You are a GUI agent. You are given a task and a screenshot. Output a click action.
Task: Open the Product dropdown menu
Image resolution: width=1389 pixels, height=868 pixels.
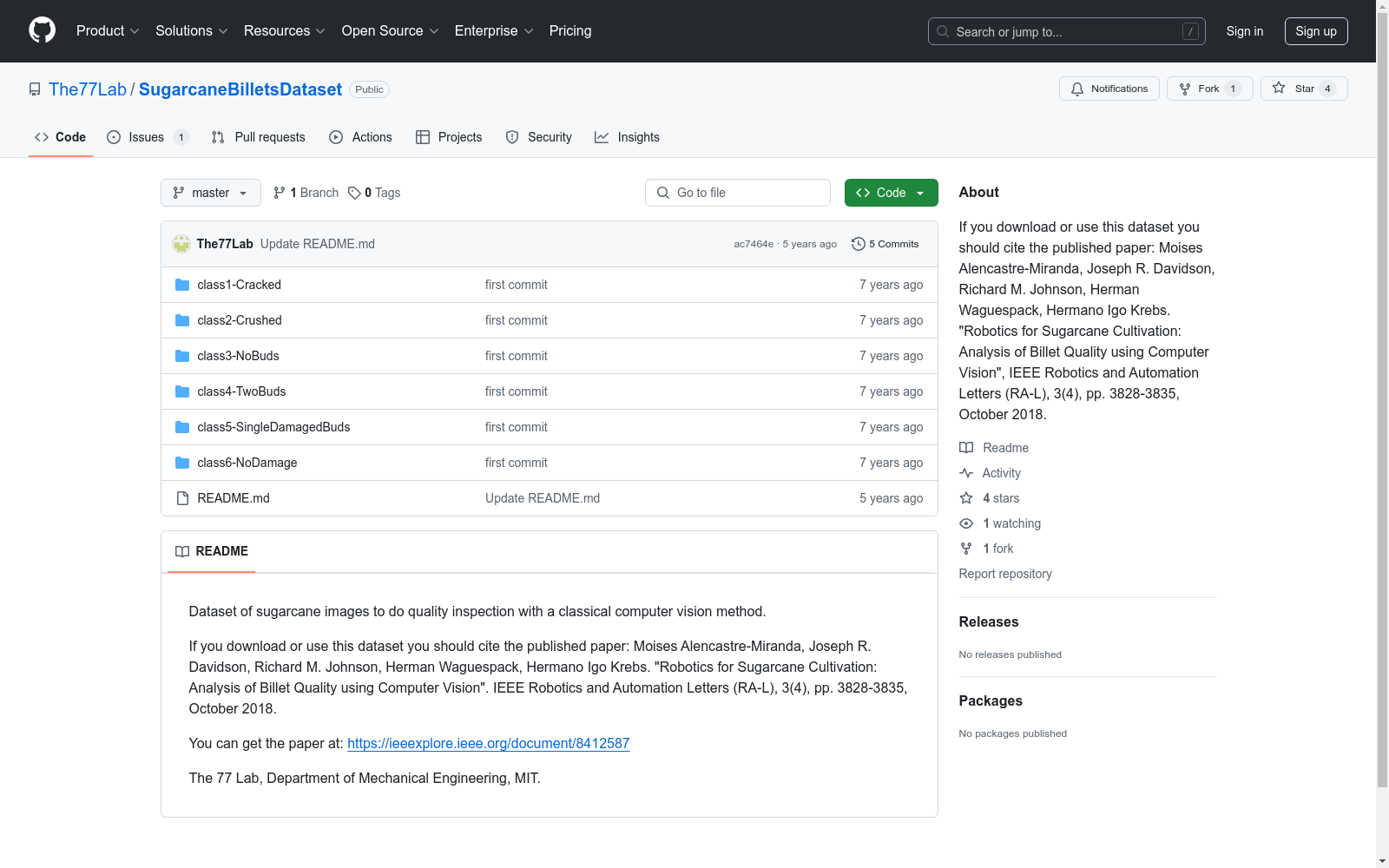point(108,31)
